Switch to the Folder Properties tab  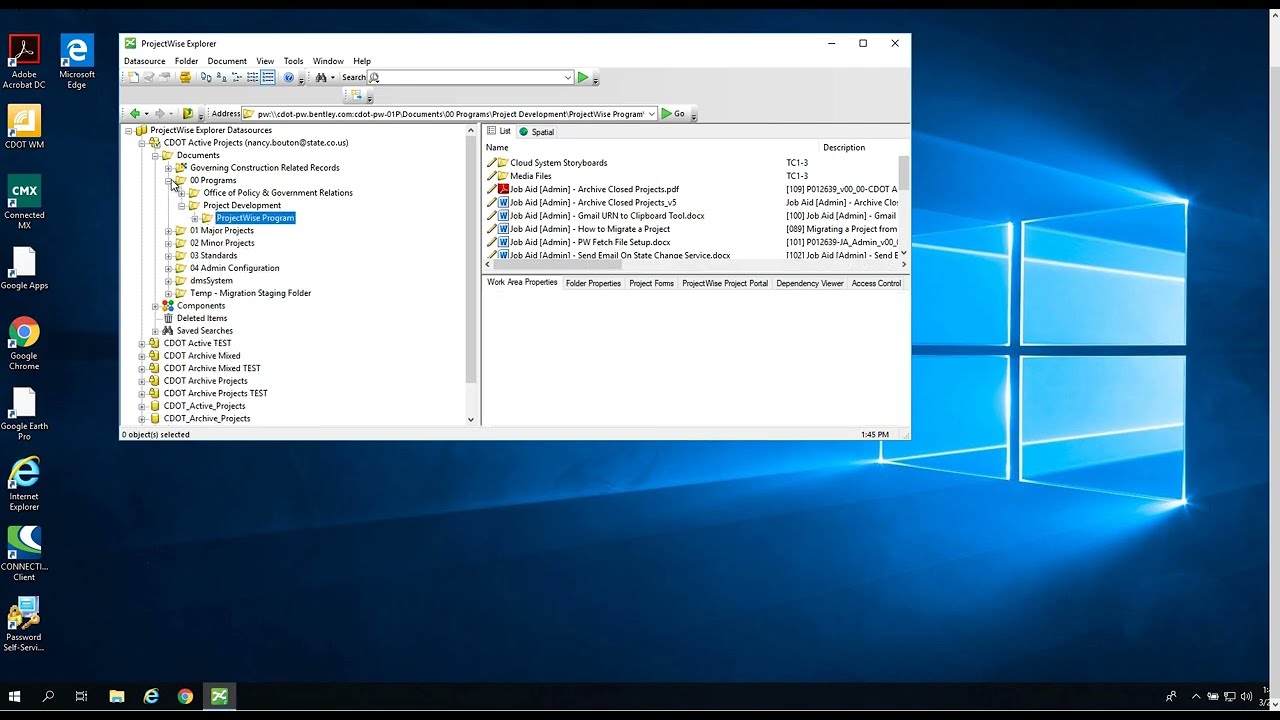pos(593,283)
